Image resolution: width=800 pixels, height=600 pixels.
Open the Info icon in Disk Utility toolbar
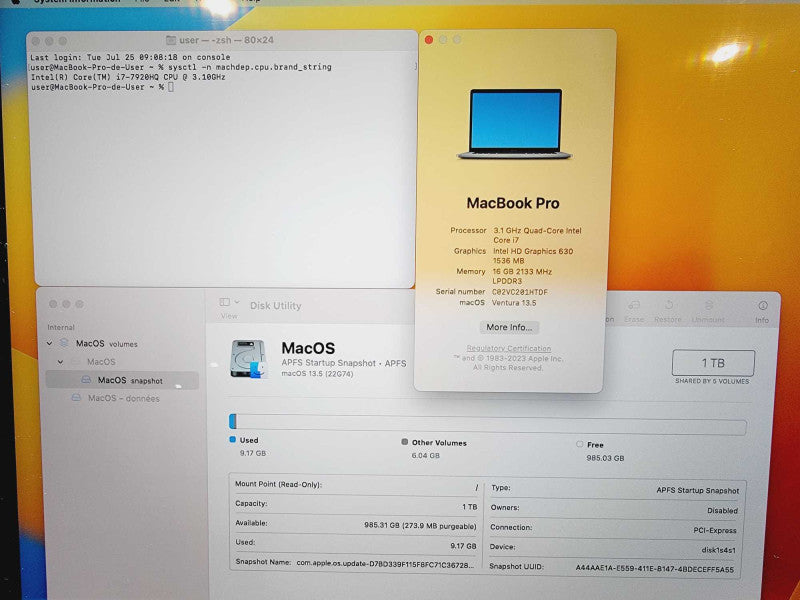point(763,305)
